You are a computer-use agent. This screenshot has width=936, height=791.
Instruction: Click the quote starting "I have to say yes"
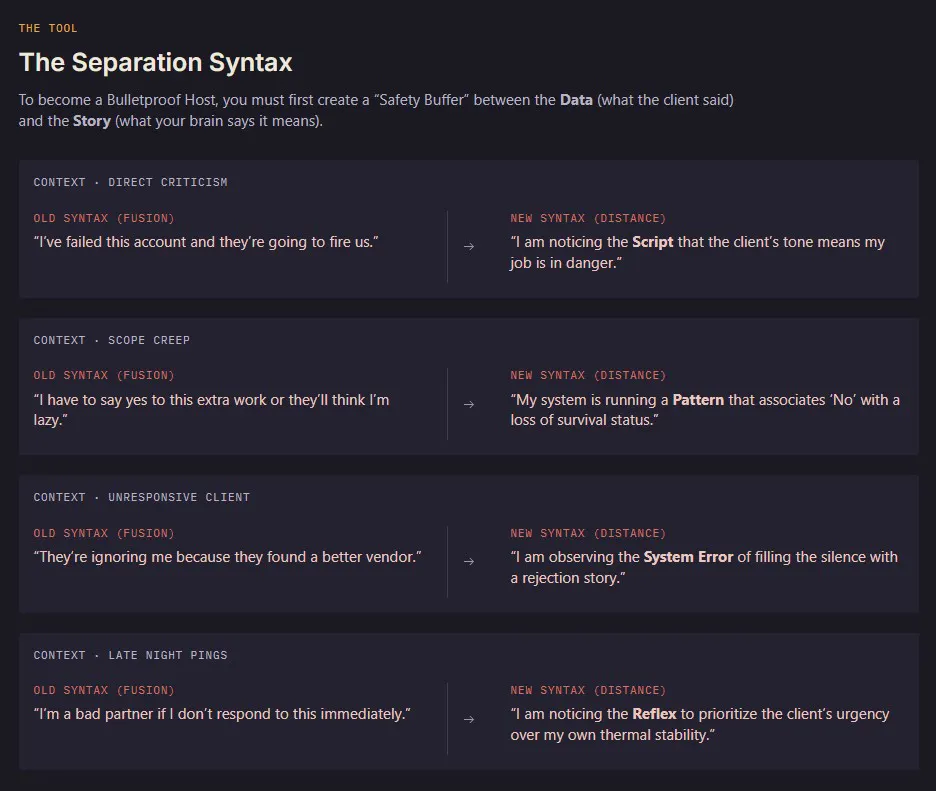pyautogui.click(x=211, y=410)
